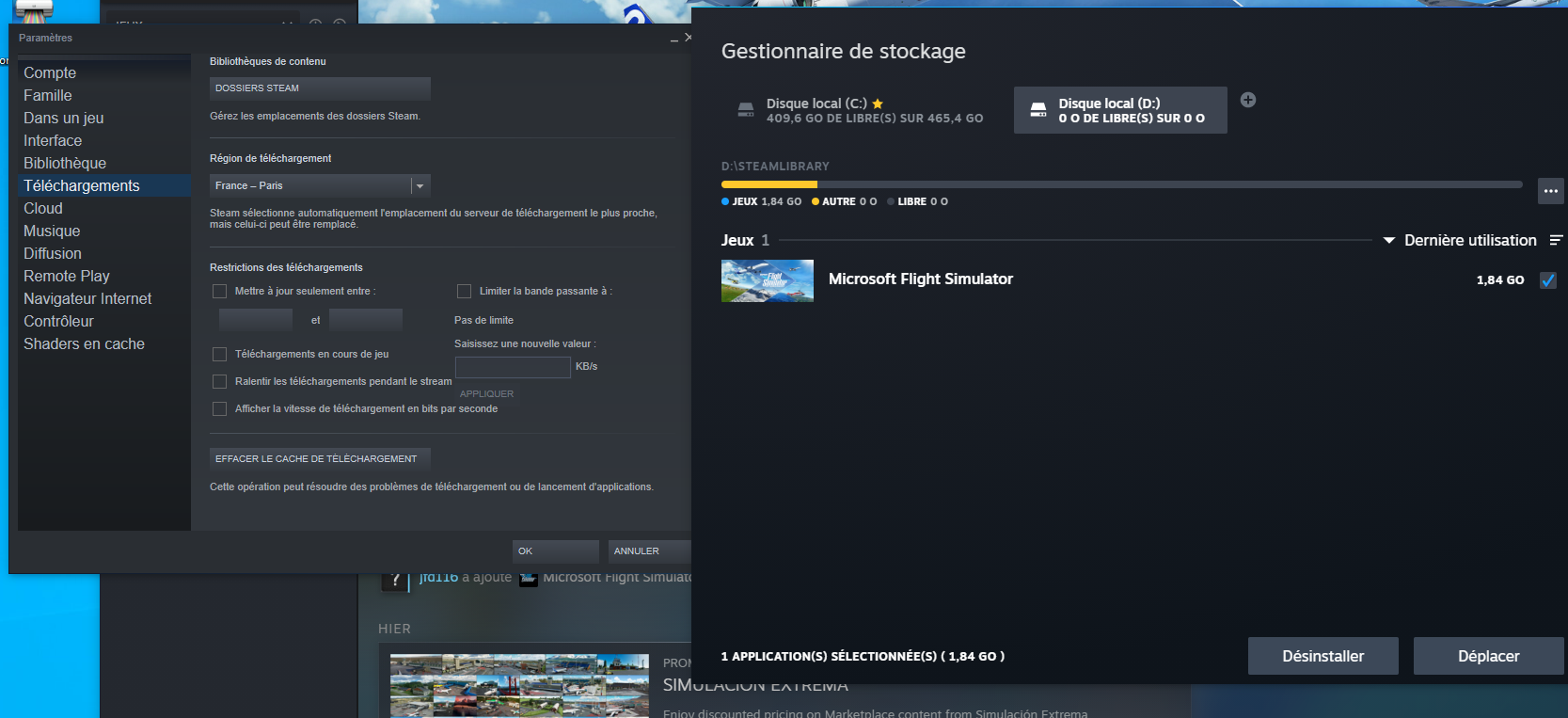Click the question-mark avatar in the activity feed
The image size is (1568, 718).
pyautogui.click(x=395, y=579)
